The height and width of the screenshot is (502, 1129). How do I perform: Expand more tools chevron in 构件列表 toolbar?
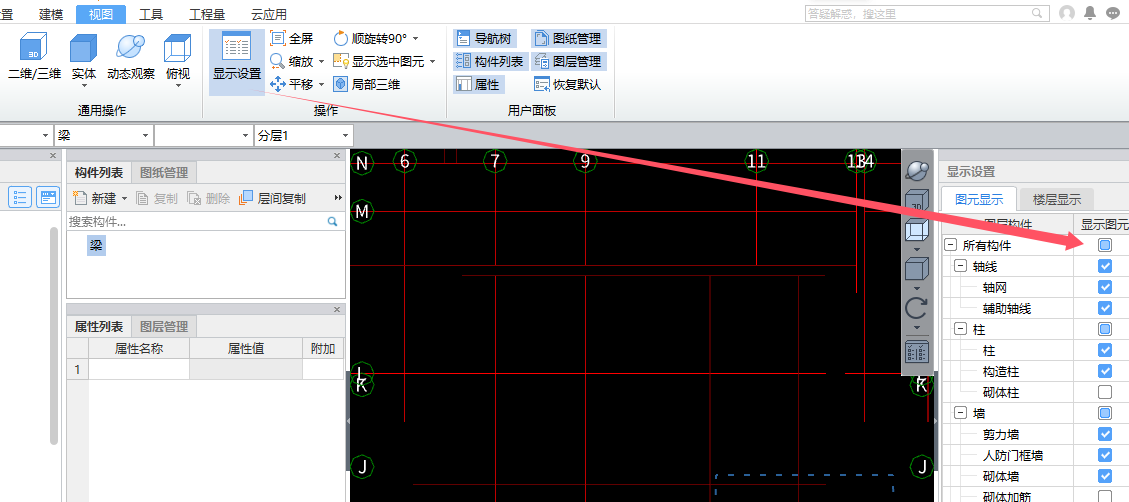tap(338, 197)
